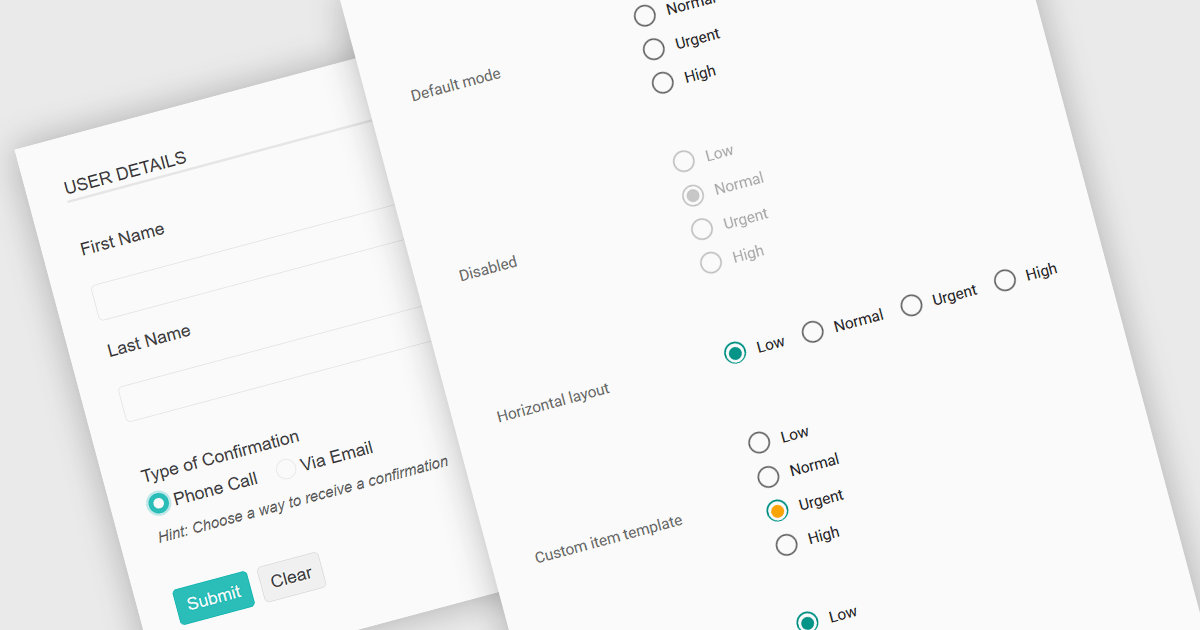Choose High in Horizontal layout group
The image size is (1200, 630).
pyautogui.click(x=1004, y=280)
